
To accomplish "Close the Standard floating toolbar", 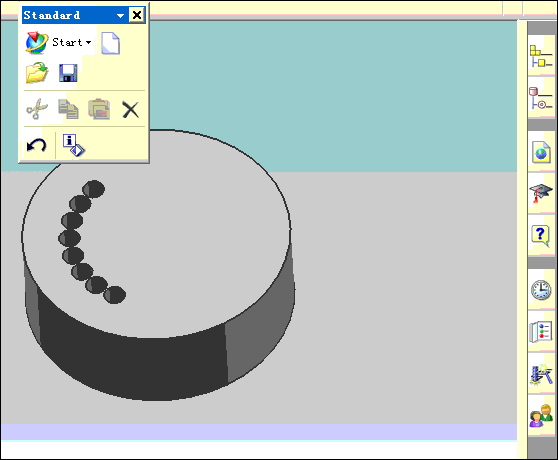I will [x=137, y=15].
